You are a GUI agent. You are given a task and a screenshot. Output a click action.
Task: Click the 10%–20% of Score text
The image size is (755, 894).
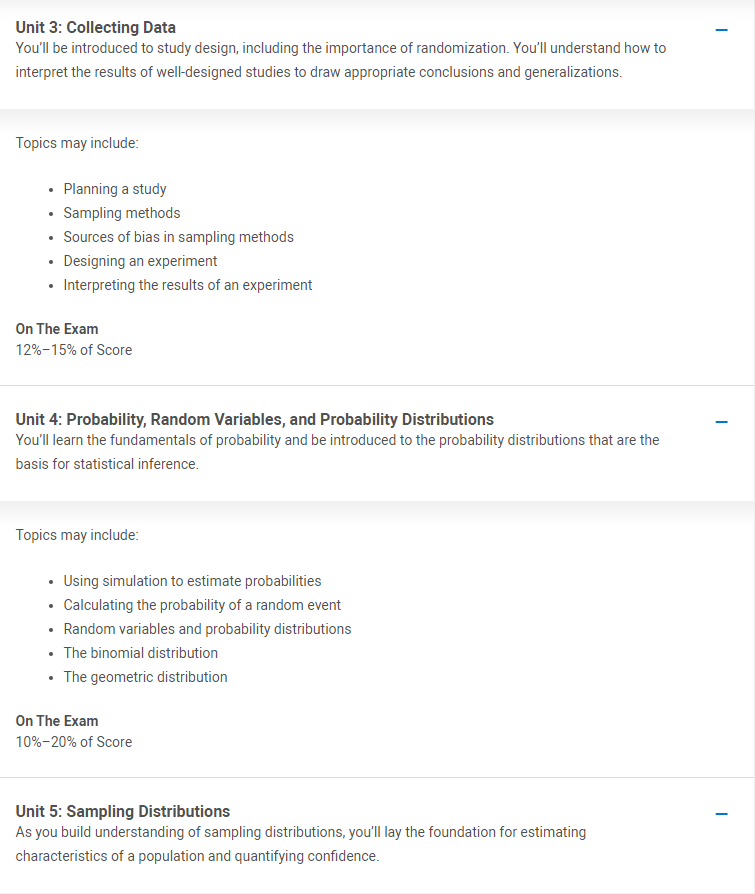(74, 742)
